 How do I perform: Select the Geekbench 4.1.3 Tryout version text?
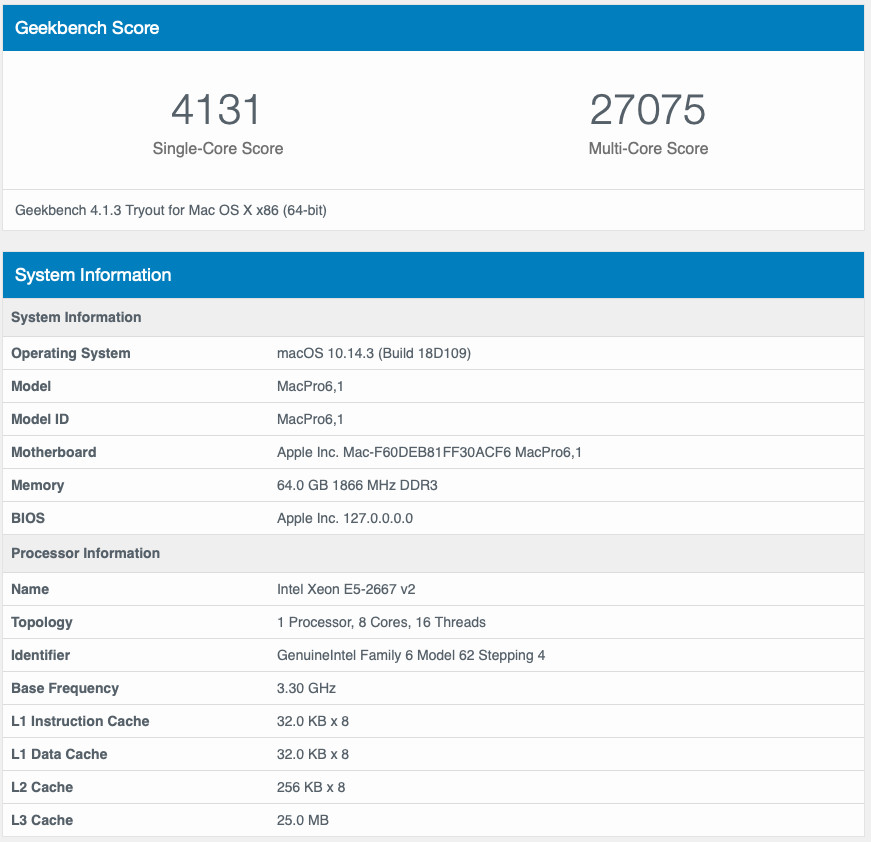[x=171, y=211]
